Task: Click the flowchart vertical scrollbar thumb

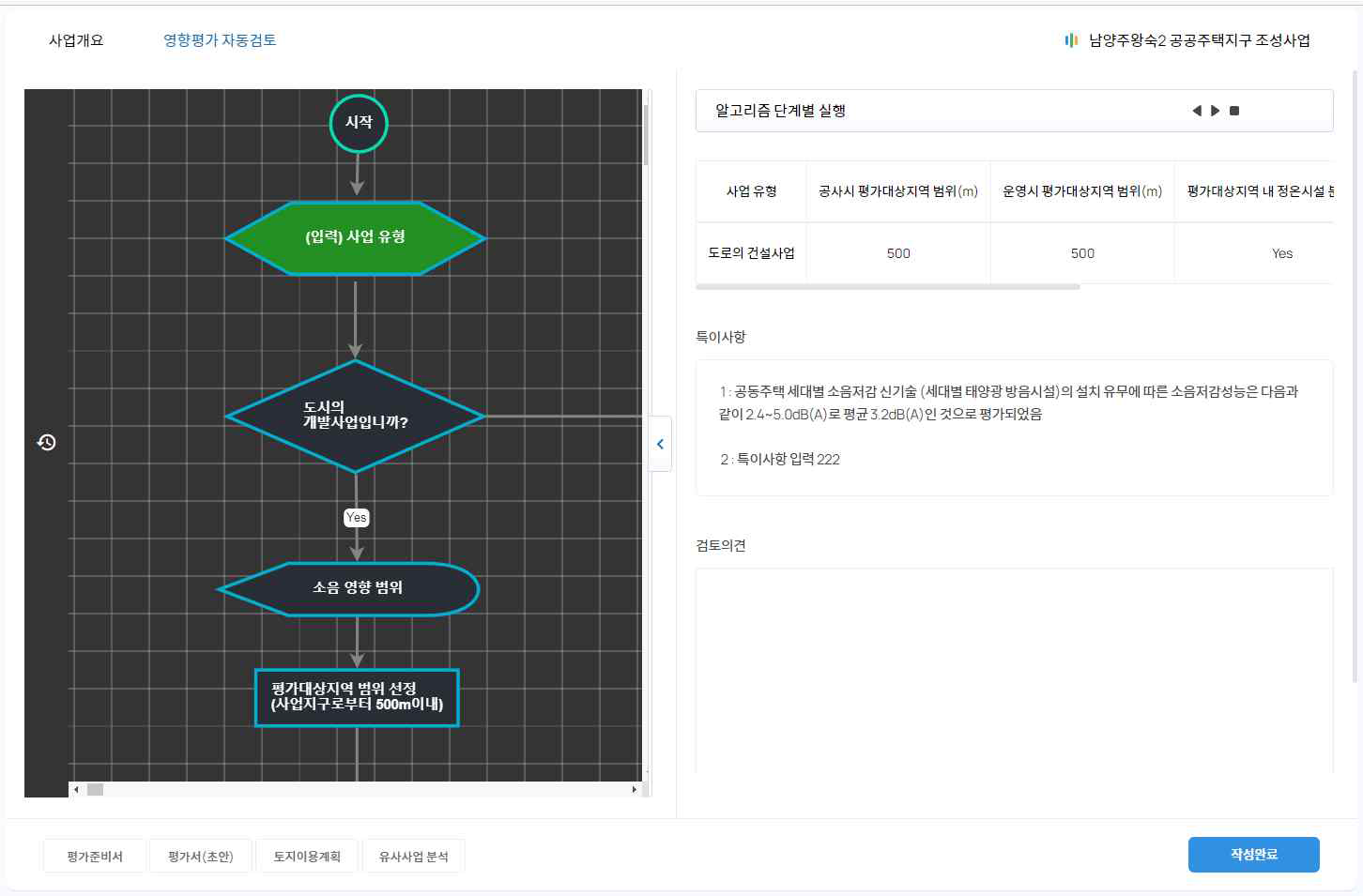Action: click(646, 134)
